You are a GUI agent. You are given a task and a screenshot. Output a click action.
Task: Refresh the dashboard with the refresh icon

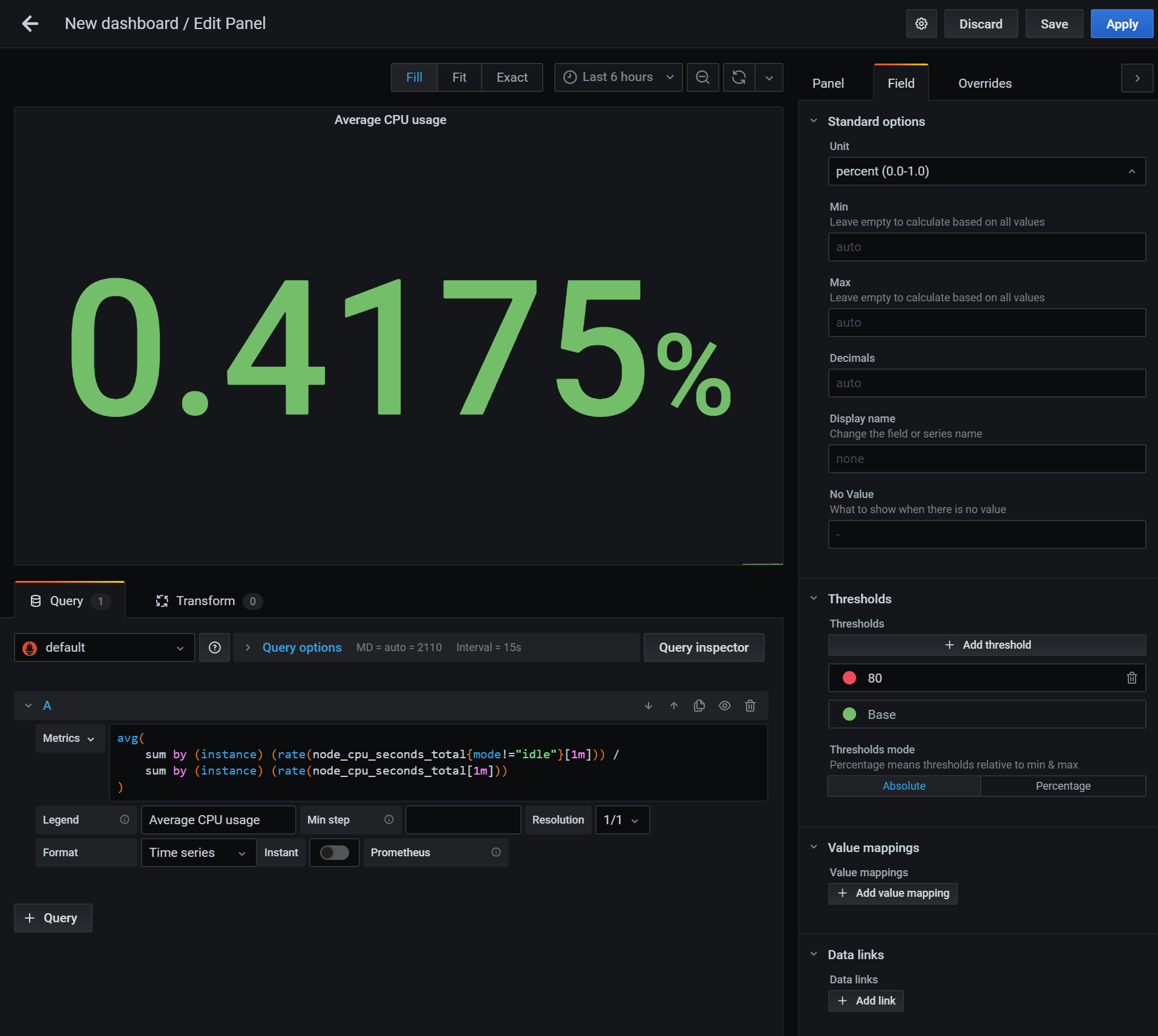point(739,77)
